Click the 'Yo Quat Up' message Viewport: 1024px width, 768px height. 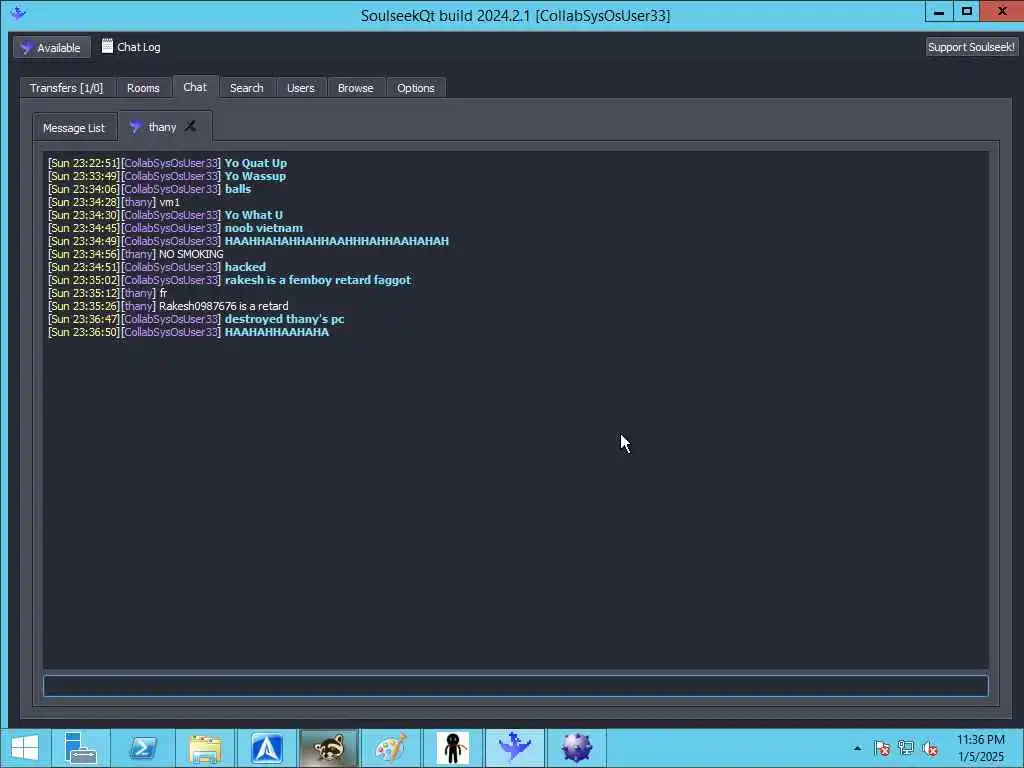point(256,163)
